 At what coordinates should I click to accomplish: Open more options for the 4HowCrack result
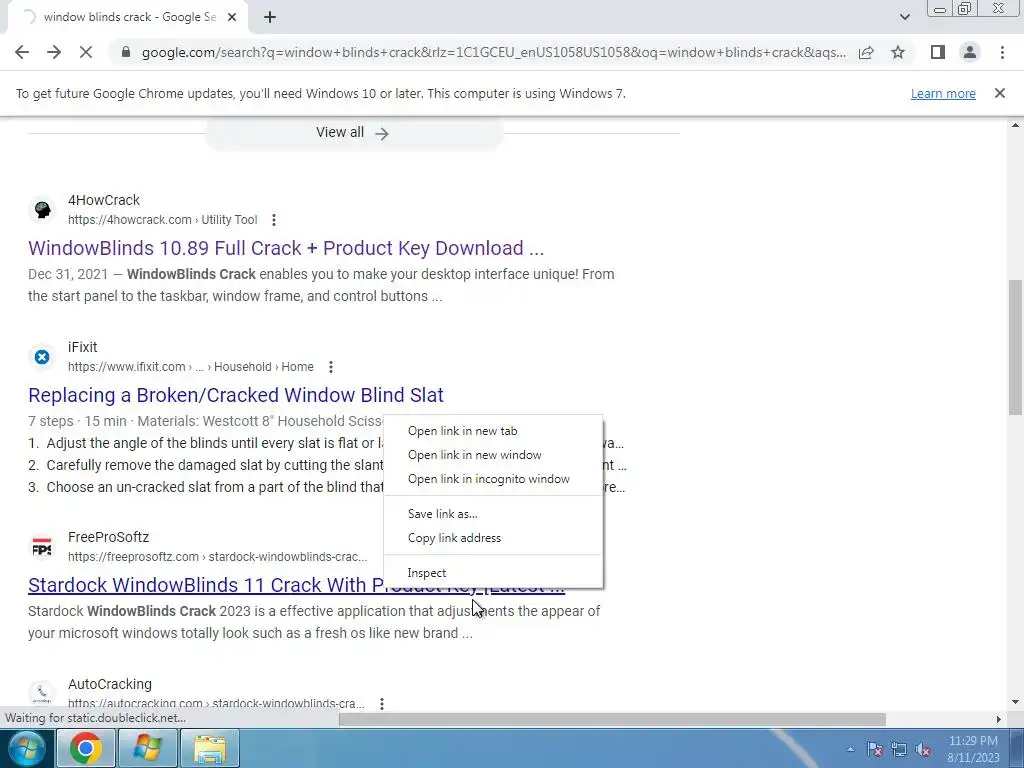pyautogui.click(x=274, y=220)
